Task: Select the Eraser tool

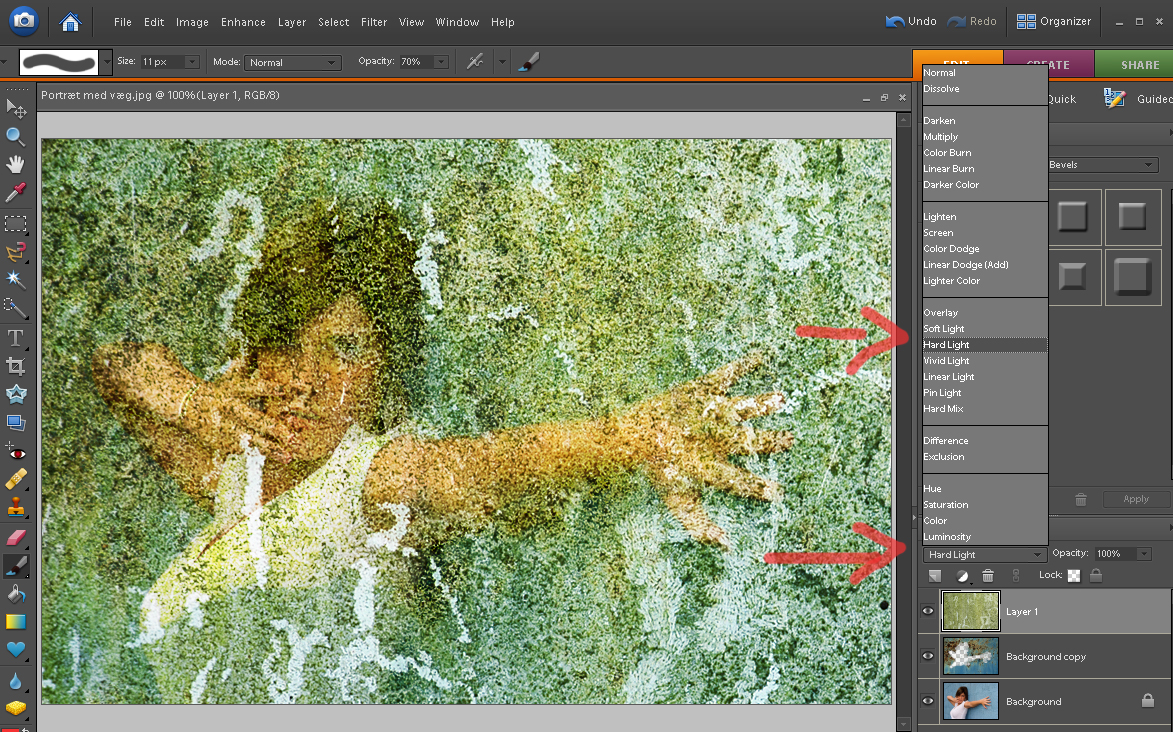Action: point(16,538)
